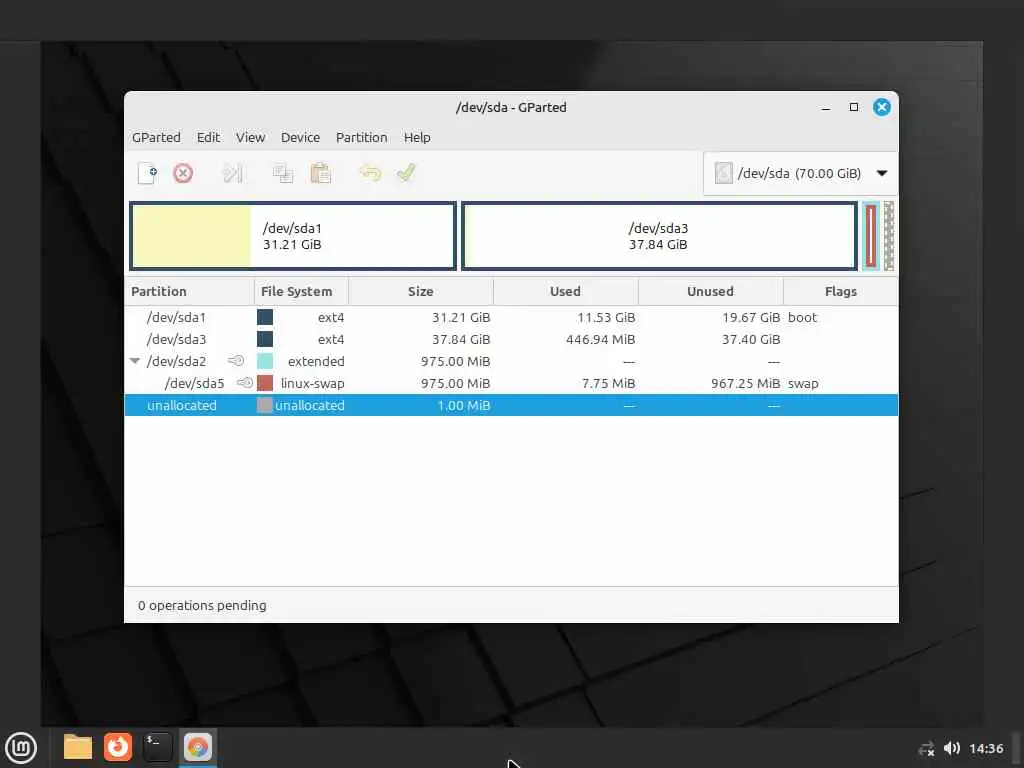This screenshot has width=1024, height=768.
Task: Click the boot flag on /dev/sda1
Action: tap(802, 318)
